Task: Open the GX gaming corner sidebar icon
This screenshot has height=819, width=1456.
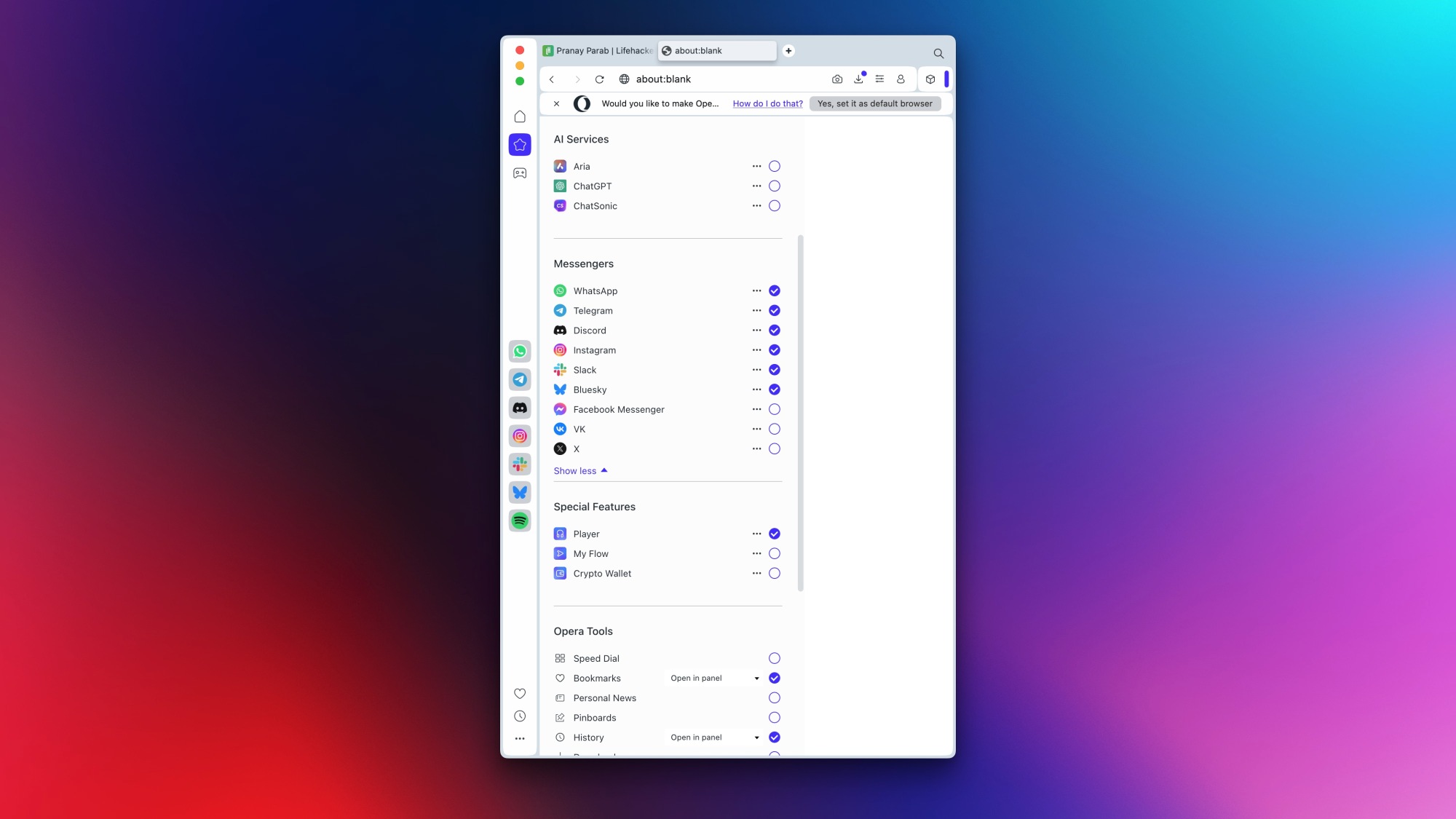Action: [x=520, y=173]
